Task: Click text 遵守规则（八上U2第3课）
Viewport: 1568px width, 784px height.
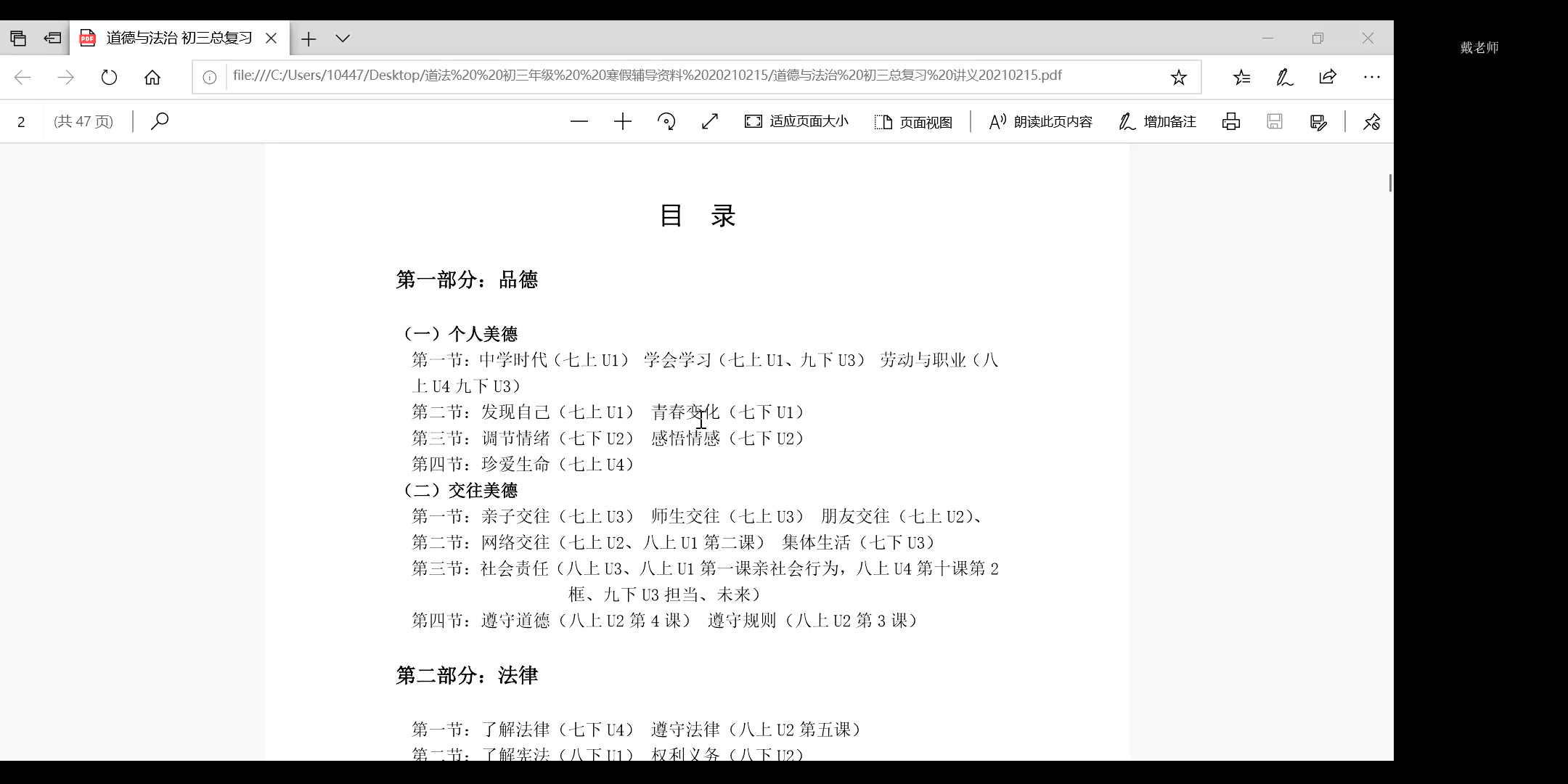Action: coord(813,621)
